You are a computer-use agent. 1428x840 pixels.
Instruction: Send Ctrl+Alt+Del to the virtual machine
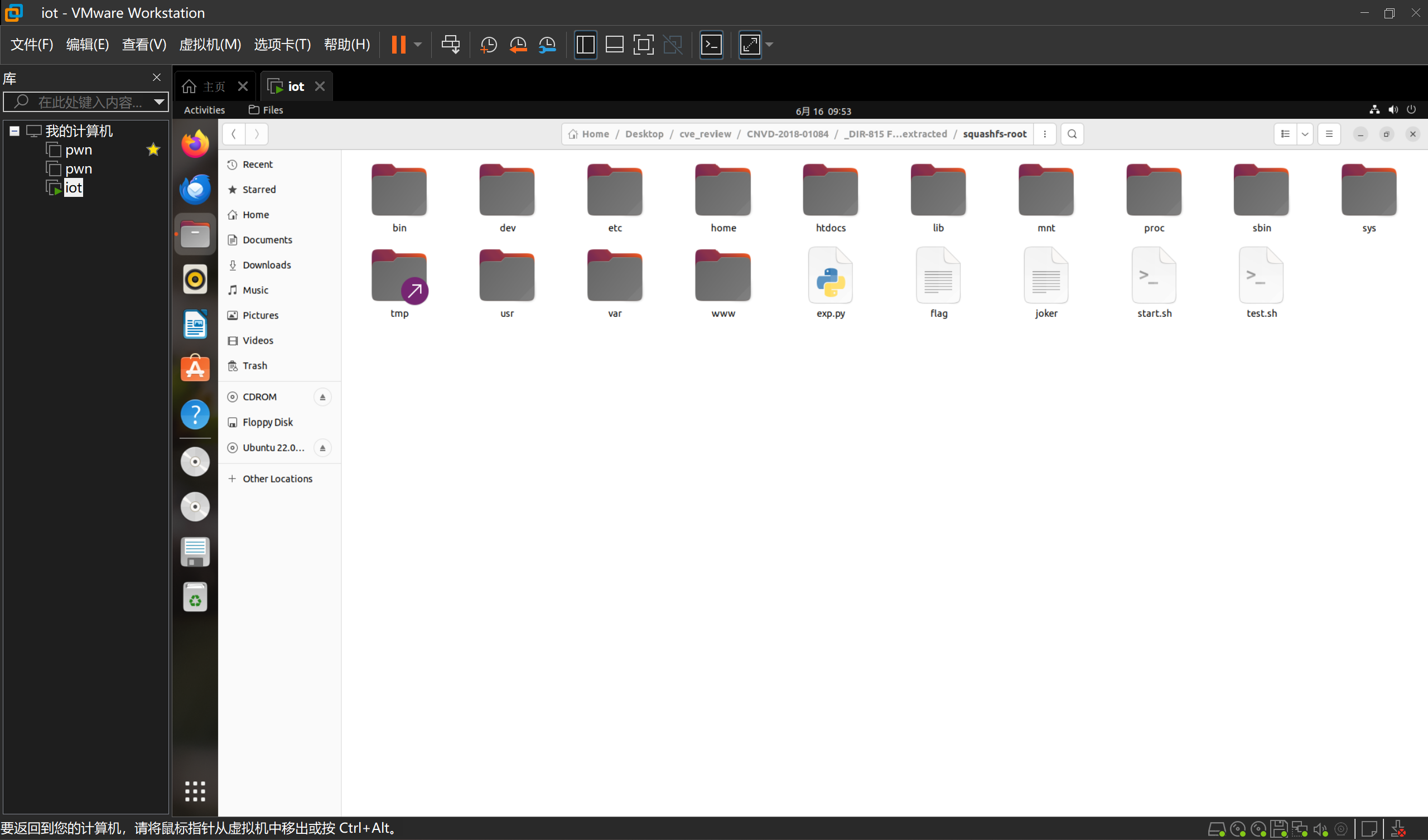pos(451,44)
